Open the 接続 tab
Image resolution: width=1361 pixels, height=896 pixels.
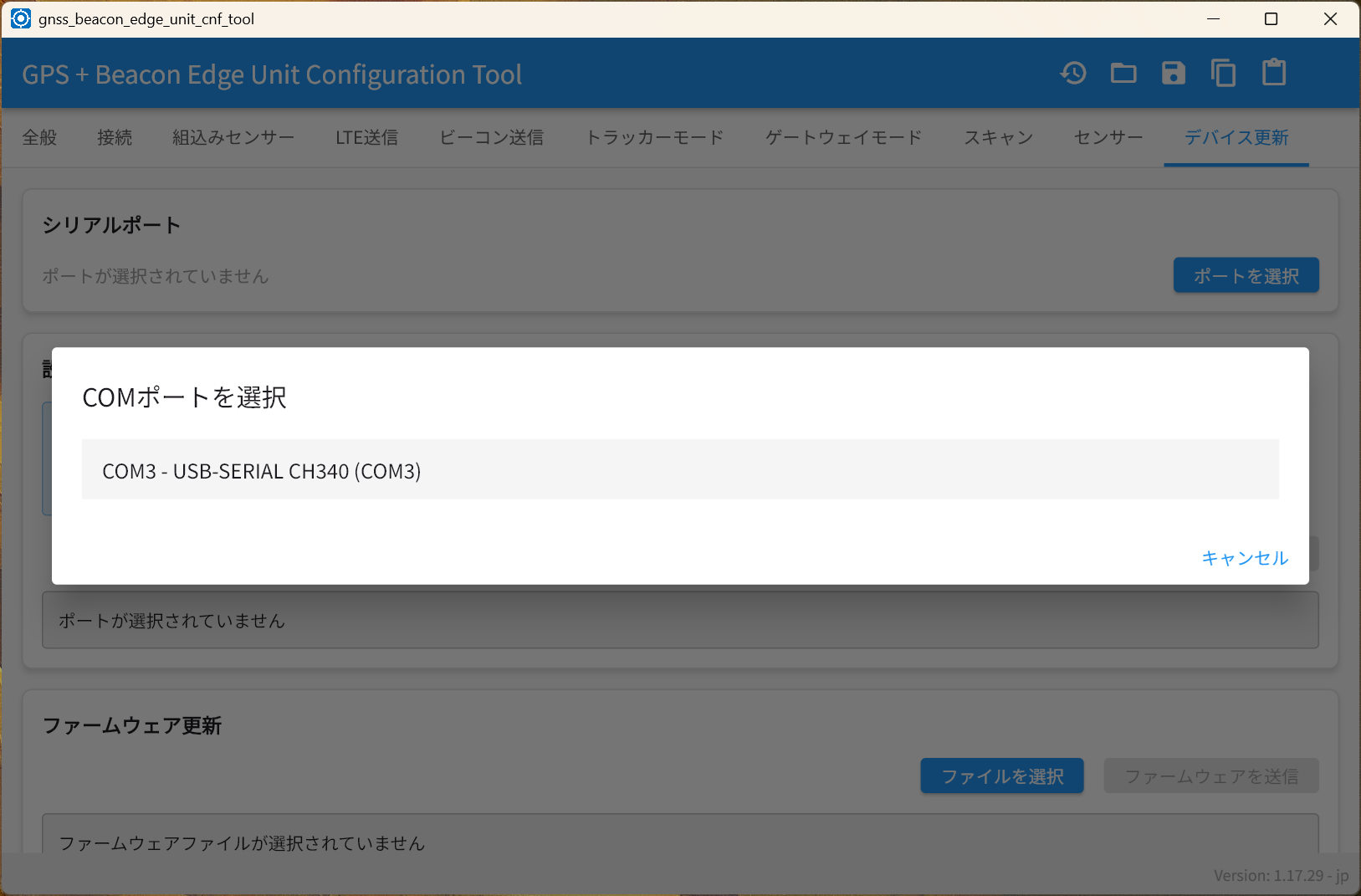tap(115, 138)
